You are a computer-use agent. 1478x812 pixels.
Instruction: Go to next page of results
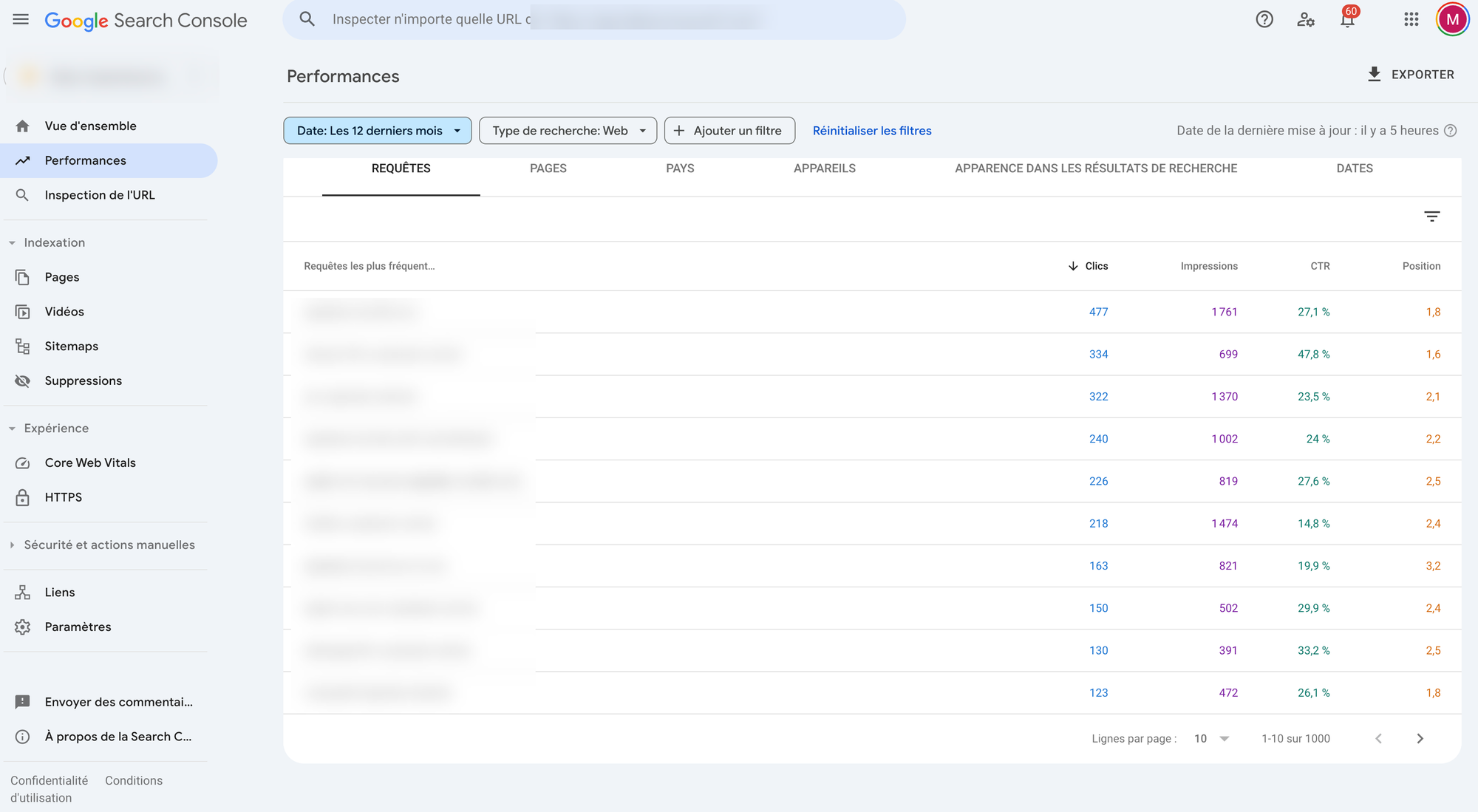pyautogui.click(x=1420, y=739)
